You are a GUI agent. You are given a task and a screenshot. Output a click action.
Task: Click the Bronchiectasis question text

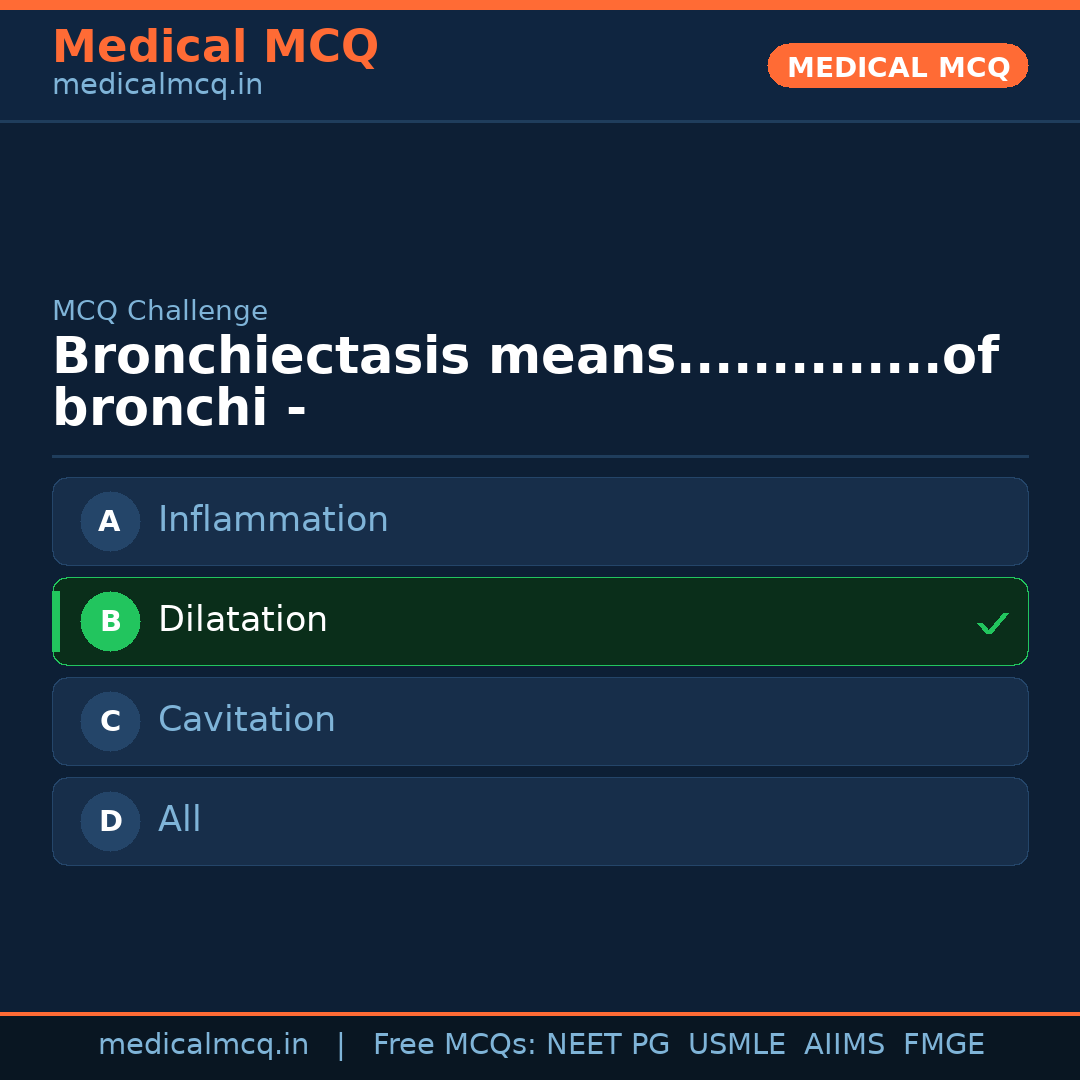(525, 382)
